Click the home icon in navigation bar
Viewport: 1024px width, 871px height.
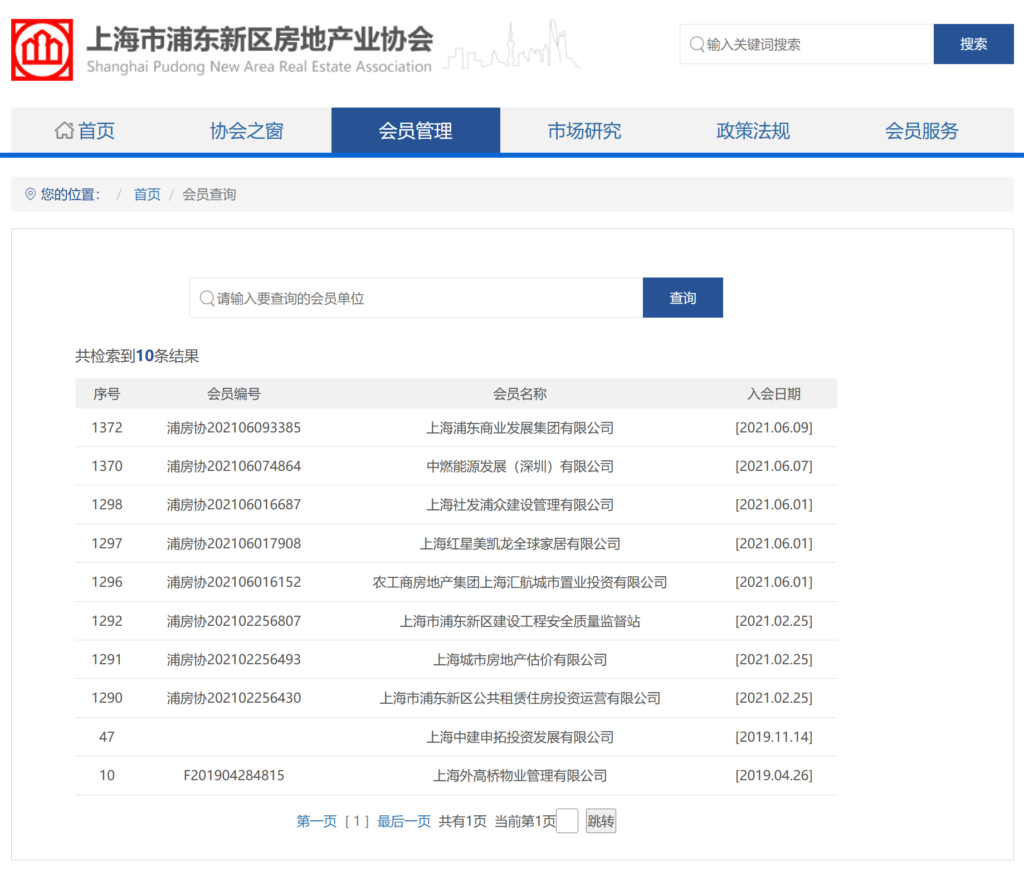[x=64, y=131]
